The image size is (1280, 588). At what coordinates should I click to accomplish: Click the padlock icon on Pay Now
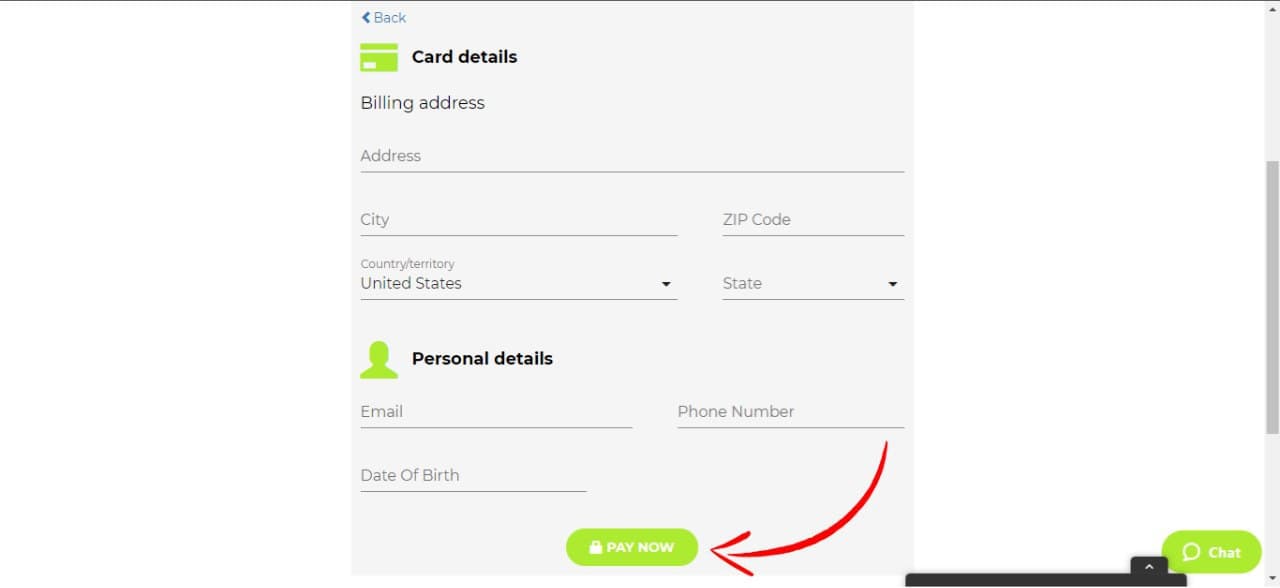tap(596, 547)
